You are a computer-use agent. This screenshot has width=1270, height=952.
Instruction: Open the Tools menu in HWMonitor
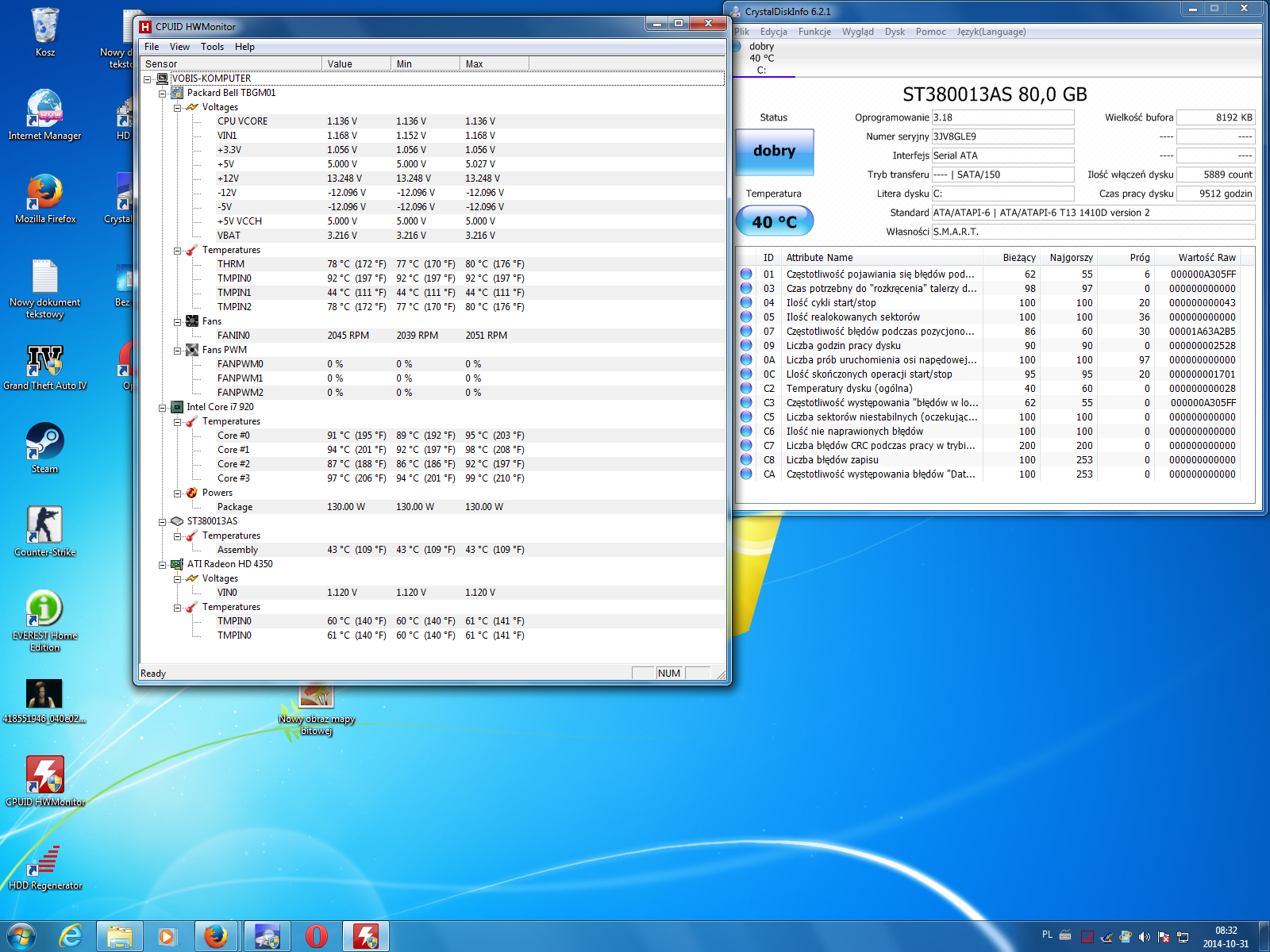(x=212, y=47)
